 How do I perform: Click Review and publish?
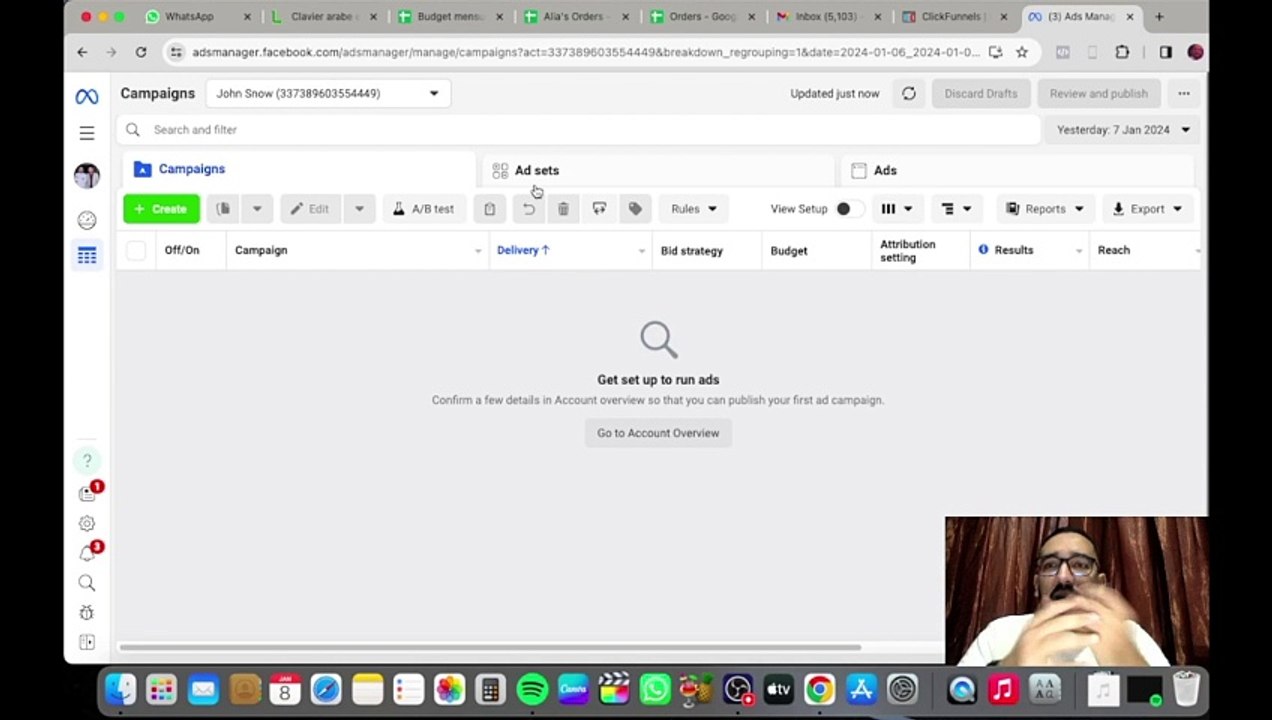(x=1098, y=93)
